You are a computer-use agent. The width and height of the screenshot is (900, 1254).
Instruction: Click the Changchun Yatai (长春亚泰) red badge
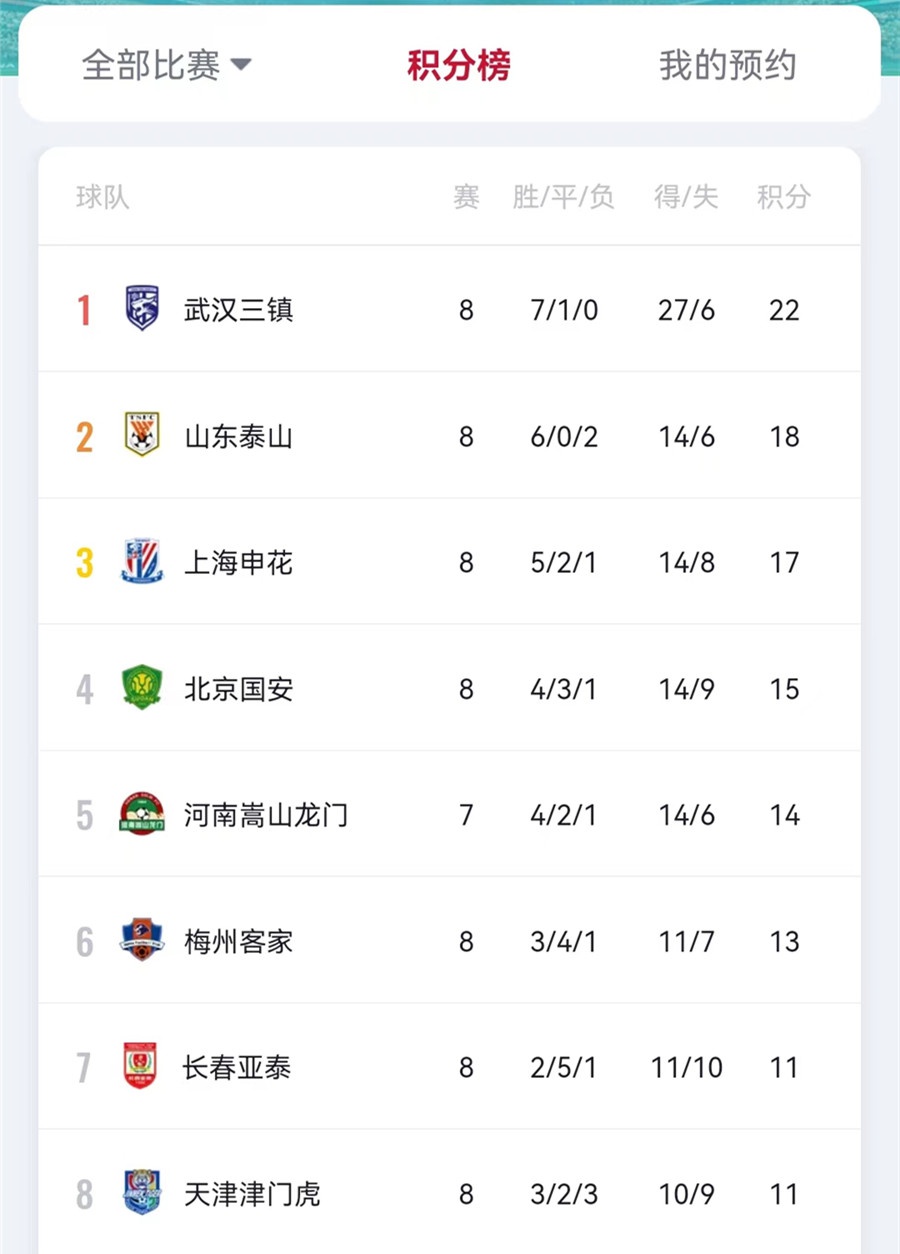pos(140,1067)
